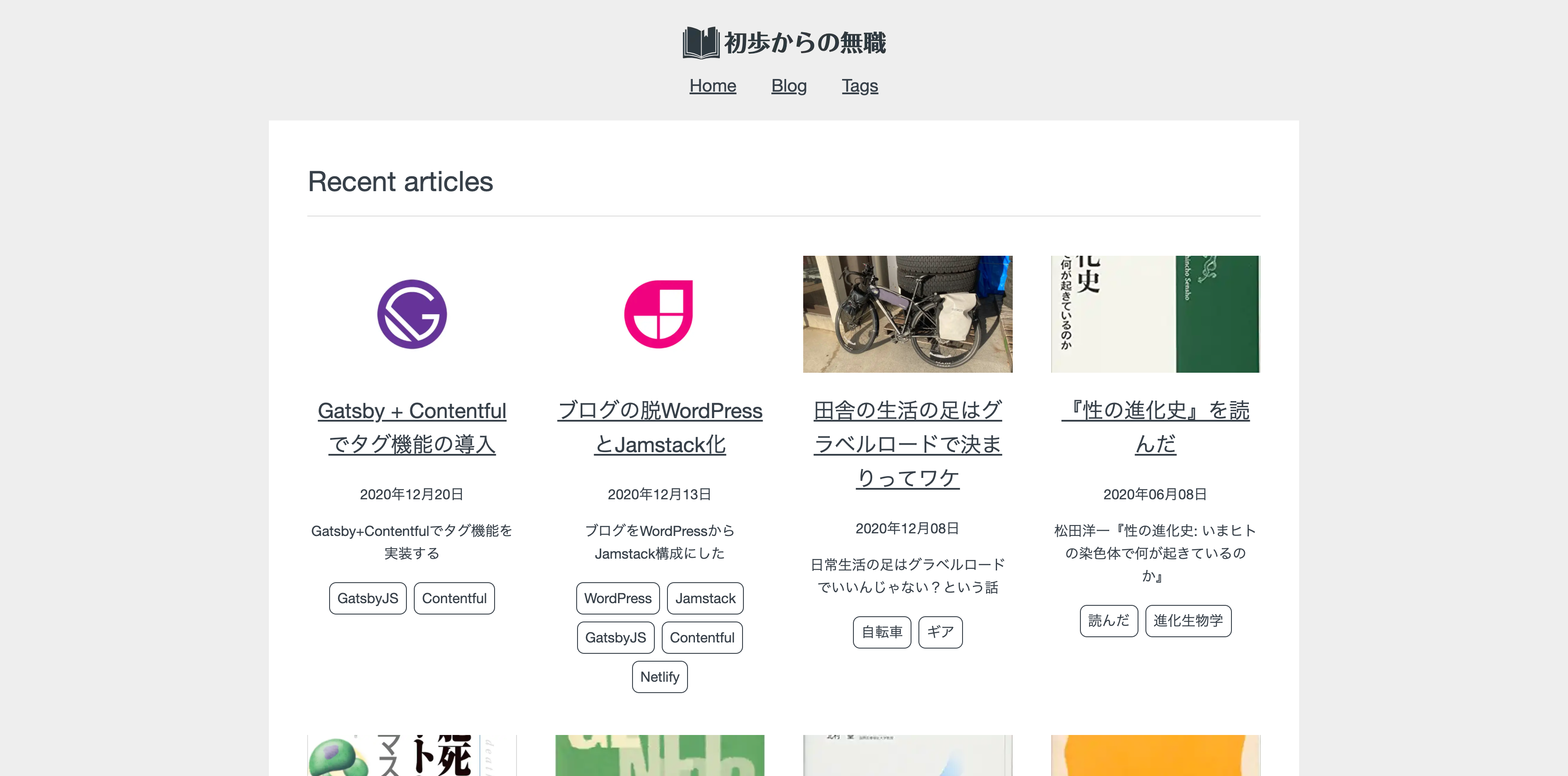Click the ギア tag

tap(940, 632)
